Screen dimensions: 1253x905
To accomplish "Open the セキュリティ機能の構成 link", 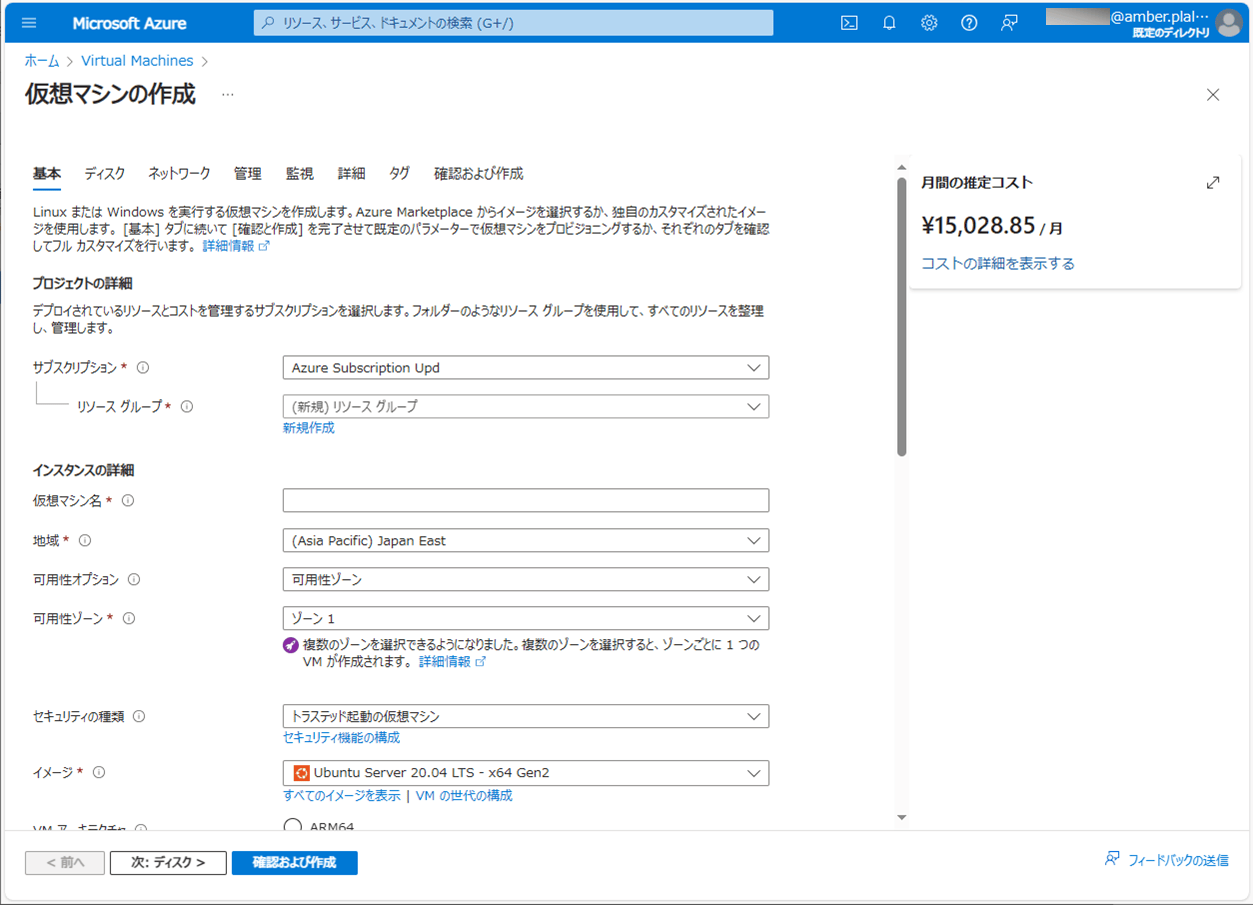I will coord(342,738).
